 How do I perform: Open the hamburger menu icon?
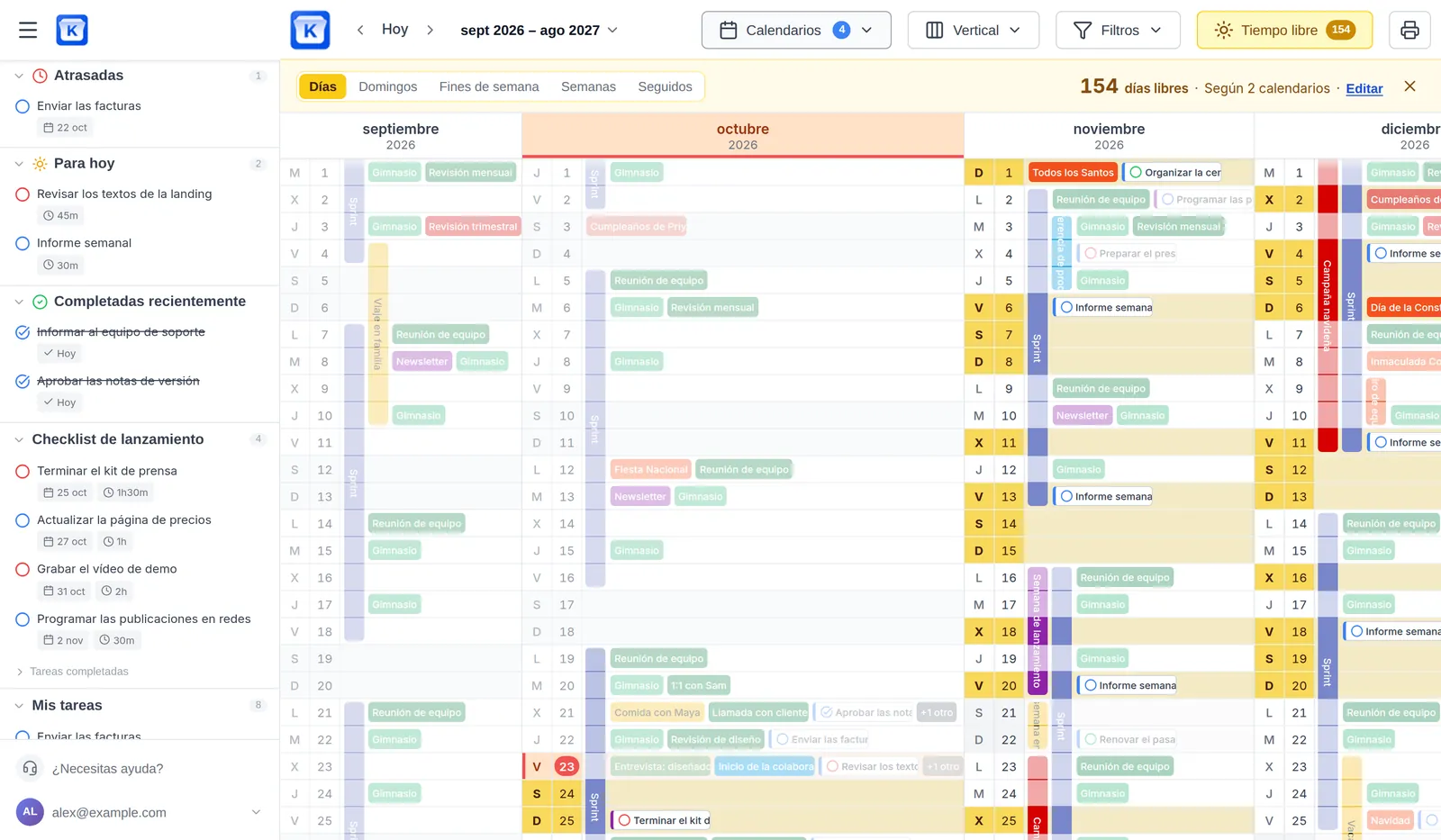click(28, 30)
